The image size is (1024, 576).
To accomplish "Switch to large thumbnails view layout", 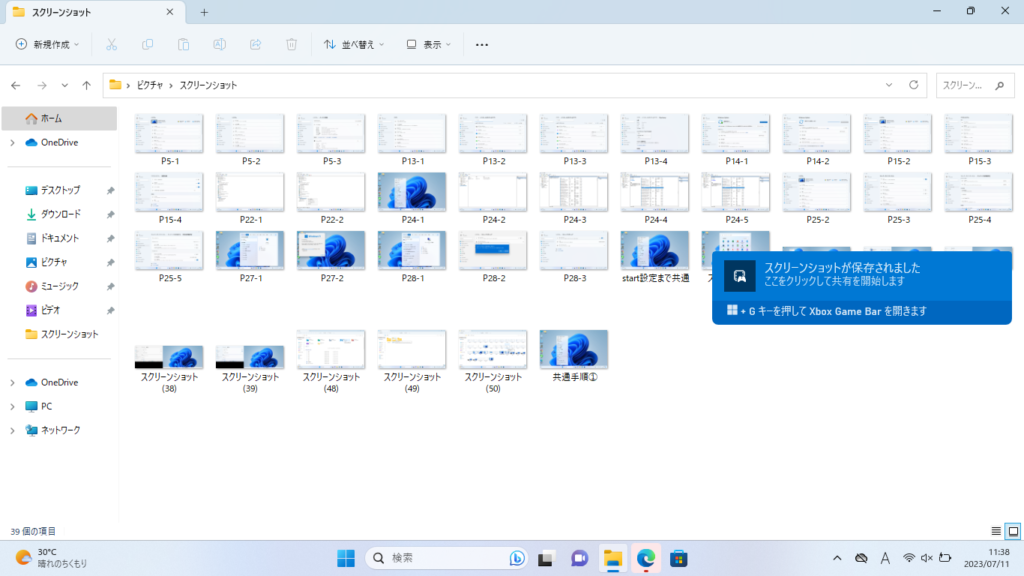I will pos(1012,530).
